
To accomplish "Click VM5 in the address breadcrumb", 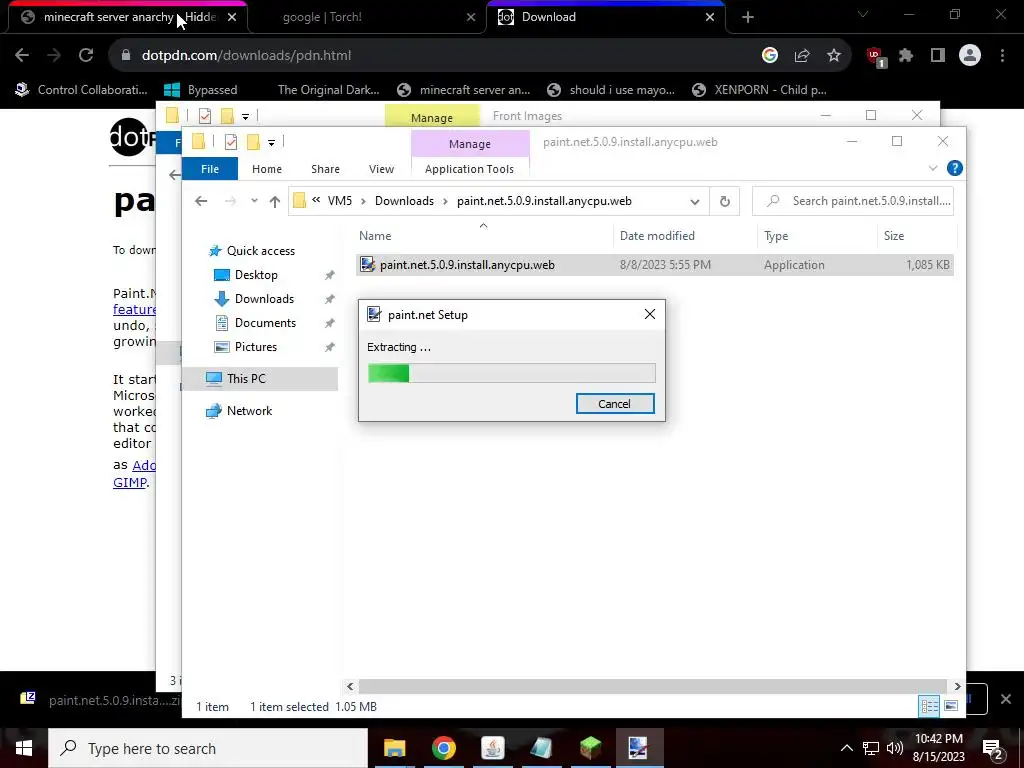I will click(340, 200).
